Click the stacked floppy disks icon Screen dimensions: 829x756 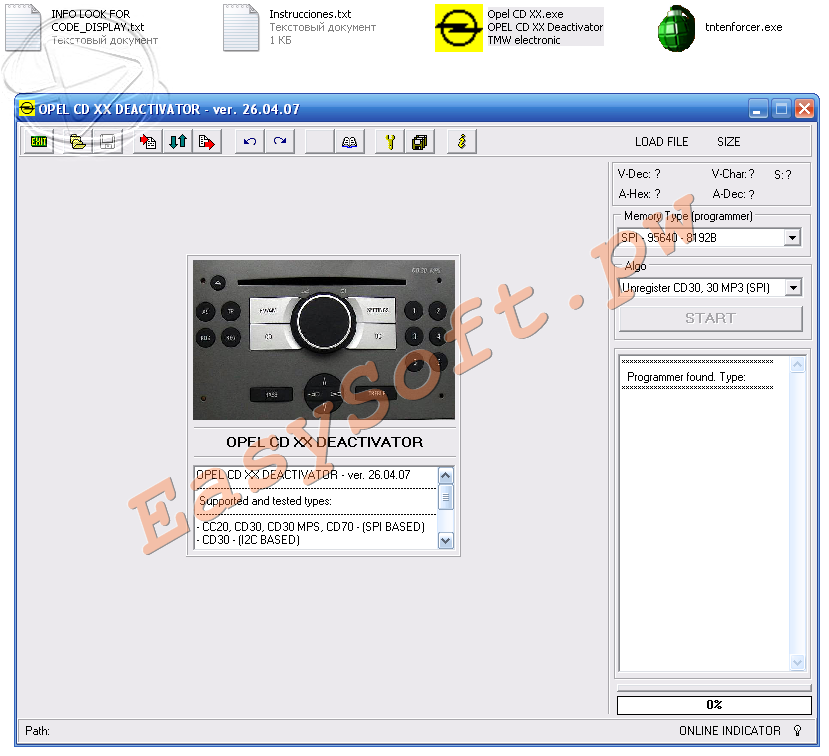tap(420, 142)
